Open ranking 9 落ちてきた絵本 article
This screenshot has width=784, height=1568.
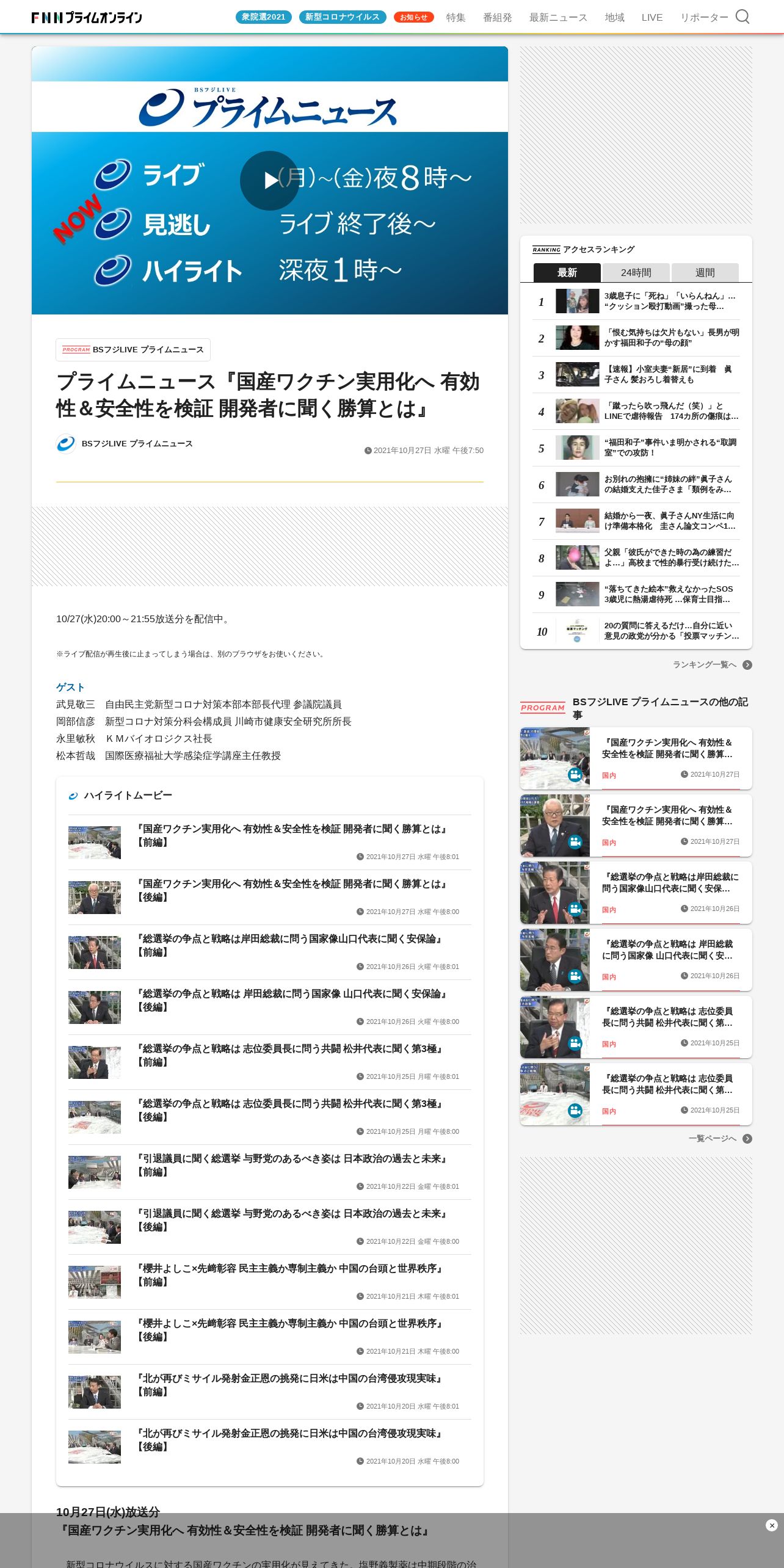click(x=636, y=594)
